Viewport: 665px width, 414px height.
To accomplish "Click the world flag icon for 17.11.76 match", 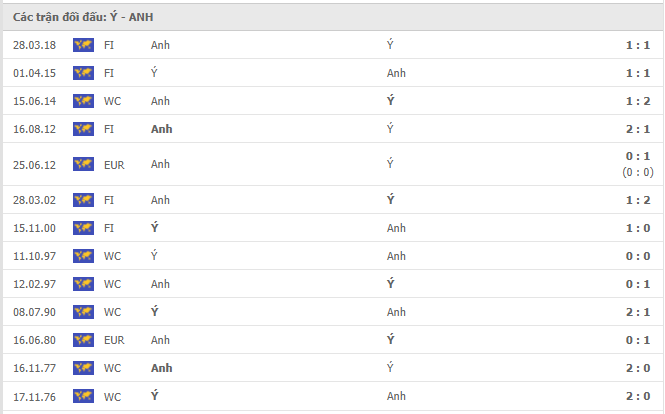I will click(x=83, y=396).
